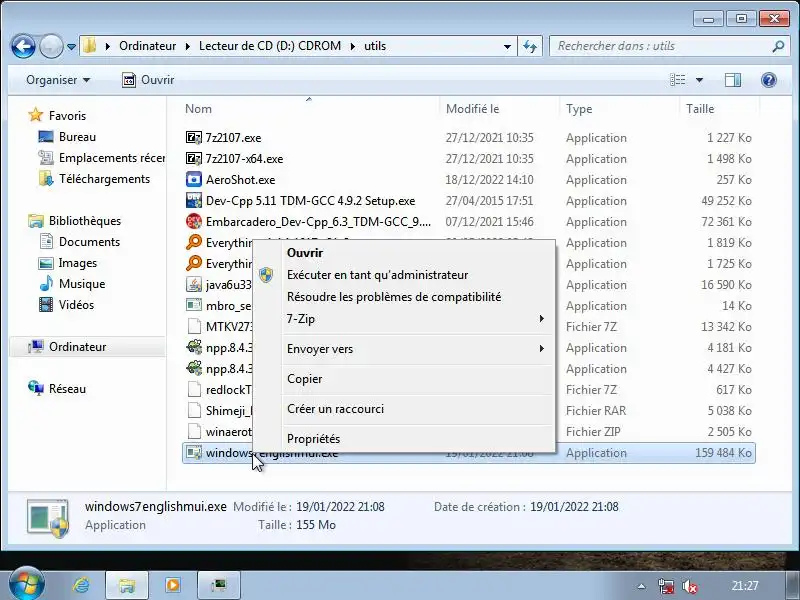The height and width of the screenshot is (600, 800).
Task: Click the taskbar clock 21:27
Action: (x=745, y=586)
